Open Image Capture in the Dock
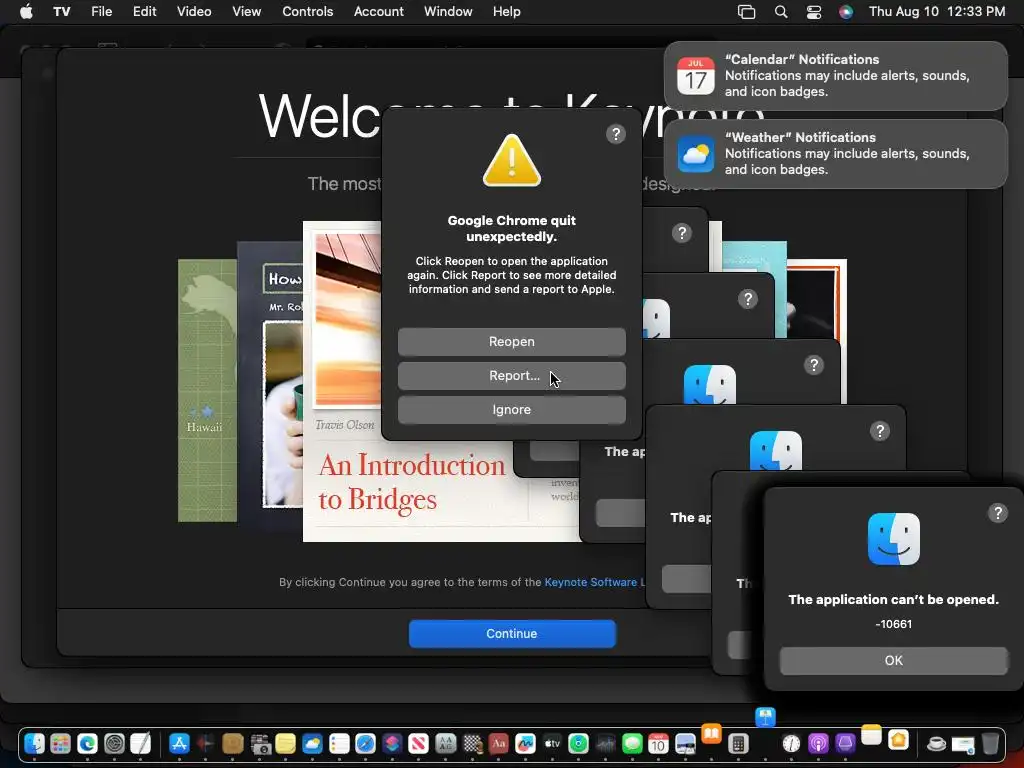Viewport: 1024px width, 768px height. (x=260, y=743)
